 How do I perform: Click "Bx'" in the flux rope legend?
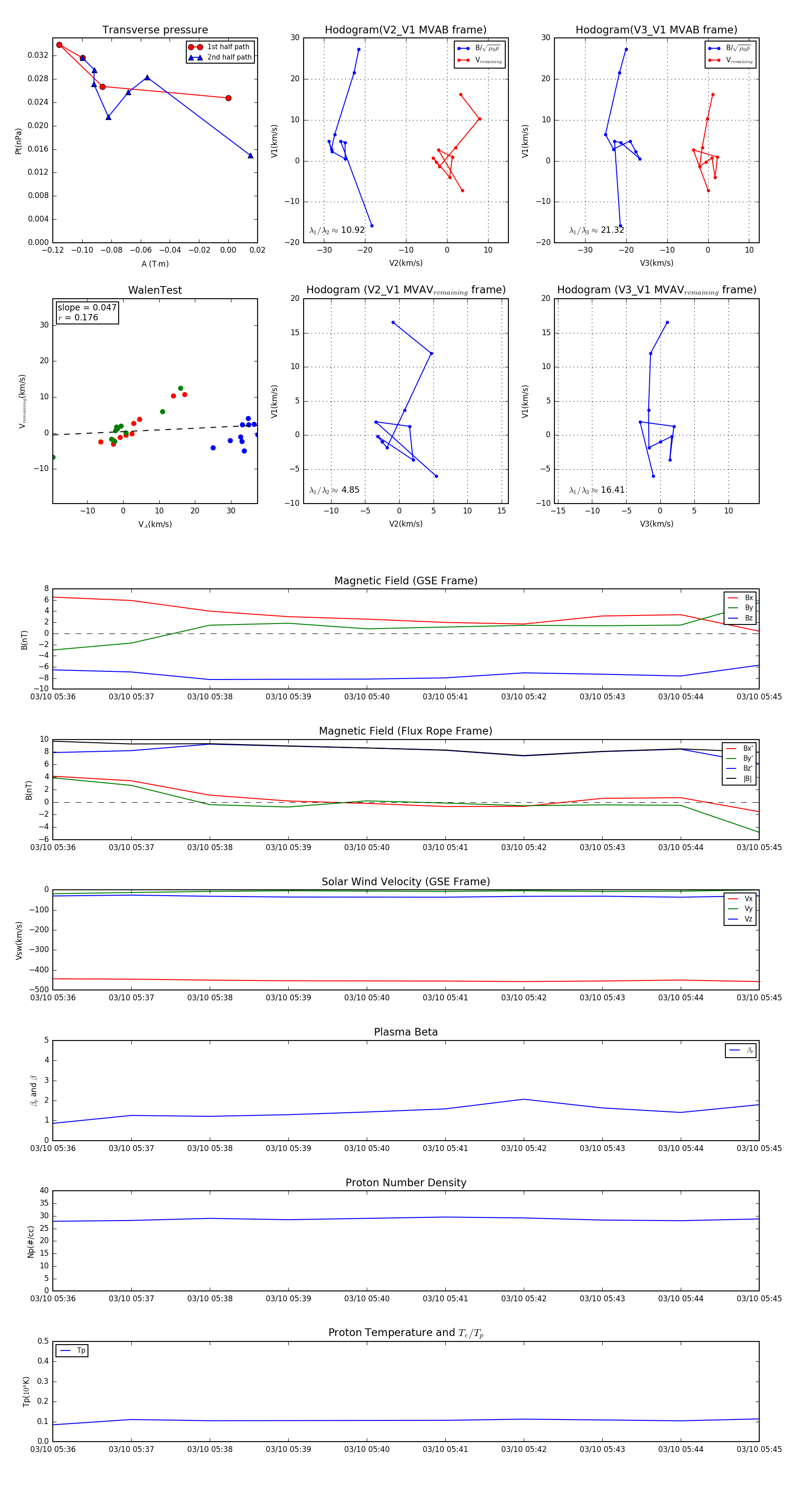point(739,748)
